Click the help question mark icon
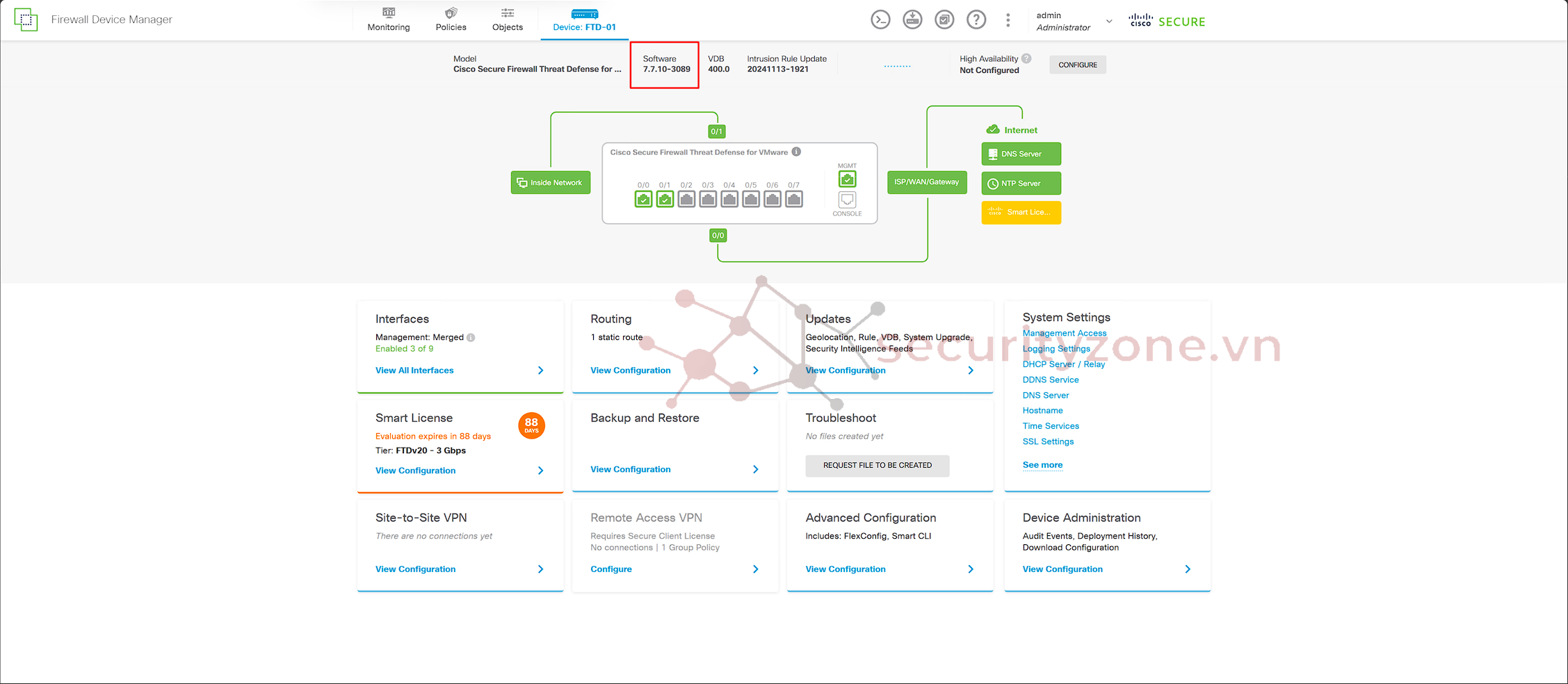This screenshot has height=684, width=1568. click(976, 20)
